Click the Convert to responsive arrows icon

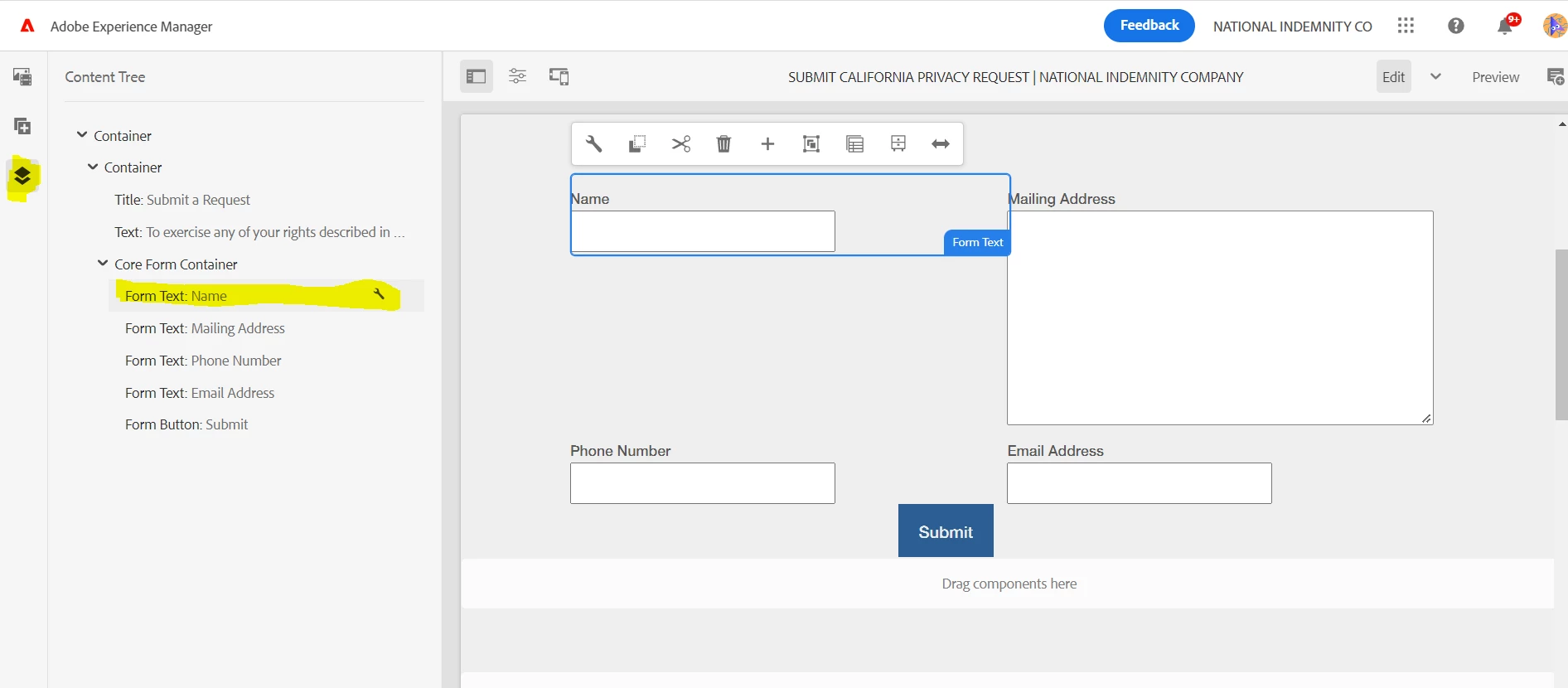(x=941, y=144)
